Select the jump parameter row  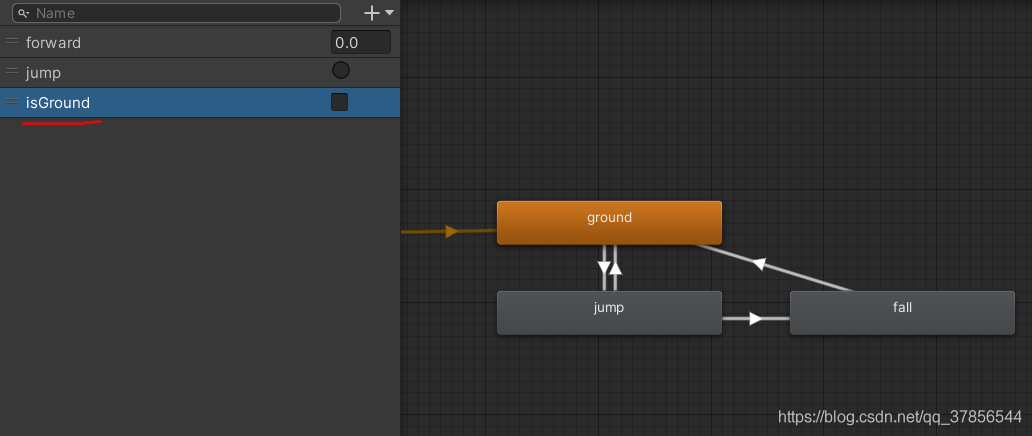[x=200, y=72]
